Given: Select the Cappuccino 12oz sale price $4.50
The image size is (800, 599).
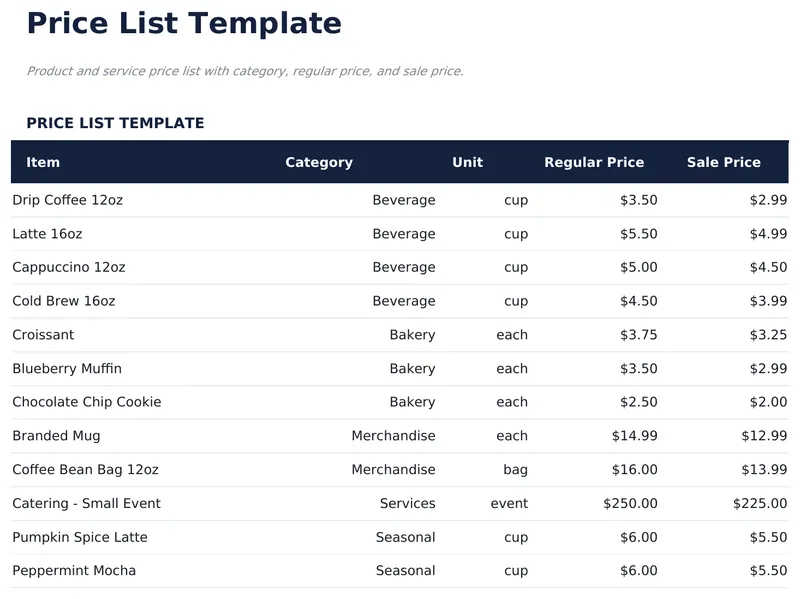Looking at the screenshot, I should tap(768, 267).
